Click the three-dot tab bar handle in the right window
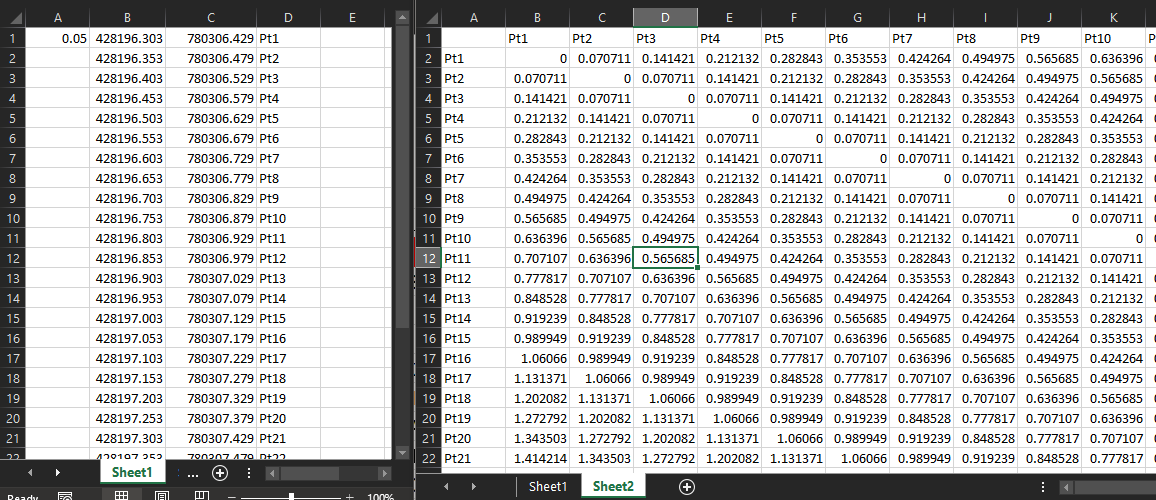This screenshot has height=500, width=1156. (1042, 487)
